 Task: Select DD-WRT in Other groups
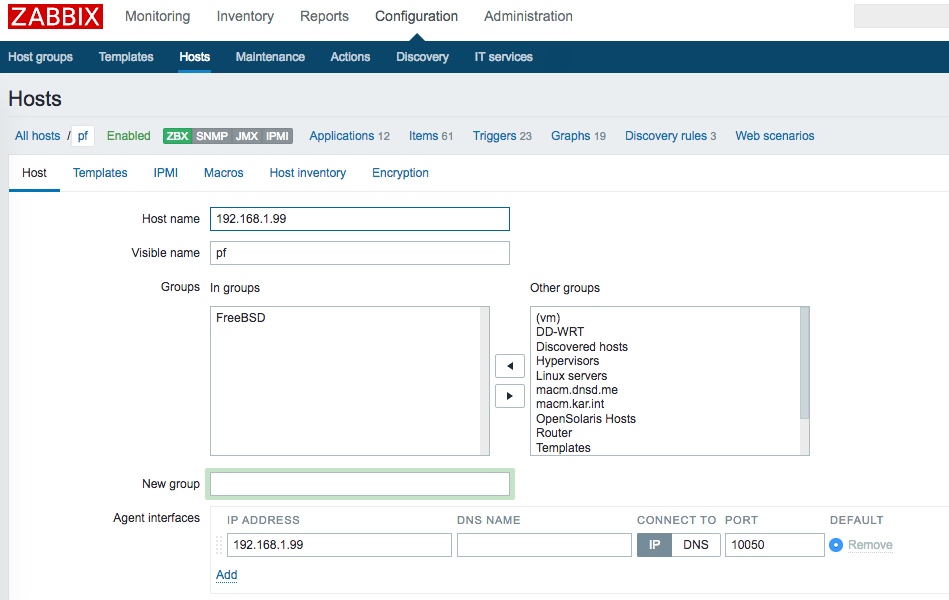coord(560,332)
